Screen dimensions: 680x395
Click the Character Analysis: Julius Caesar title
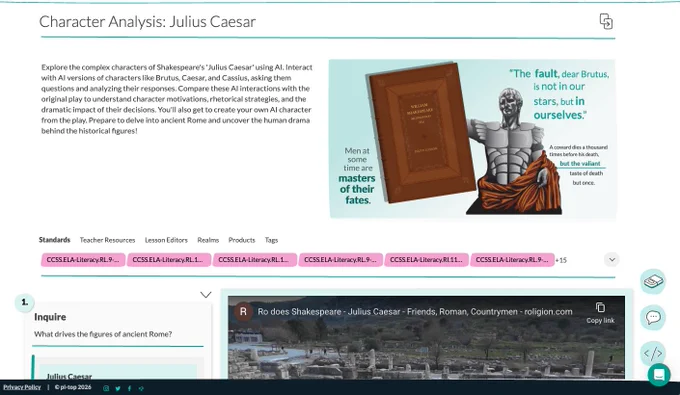[147, 22]
